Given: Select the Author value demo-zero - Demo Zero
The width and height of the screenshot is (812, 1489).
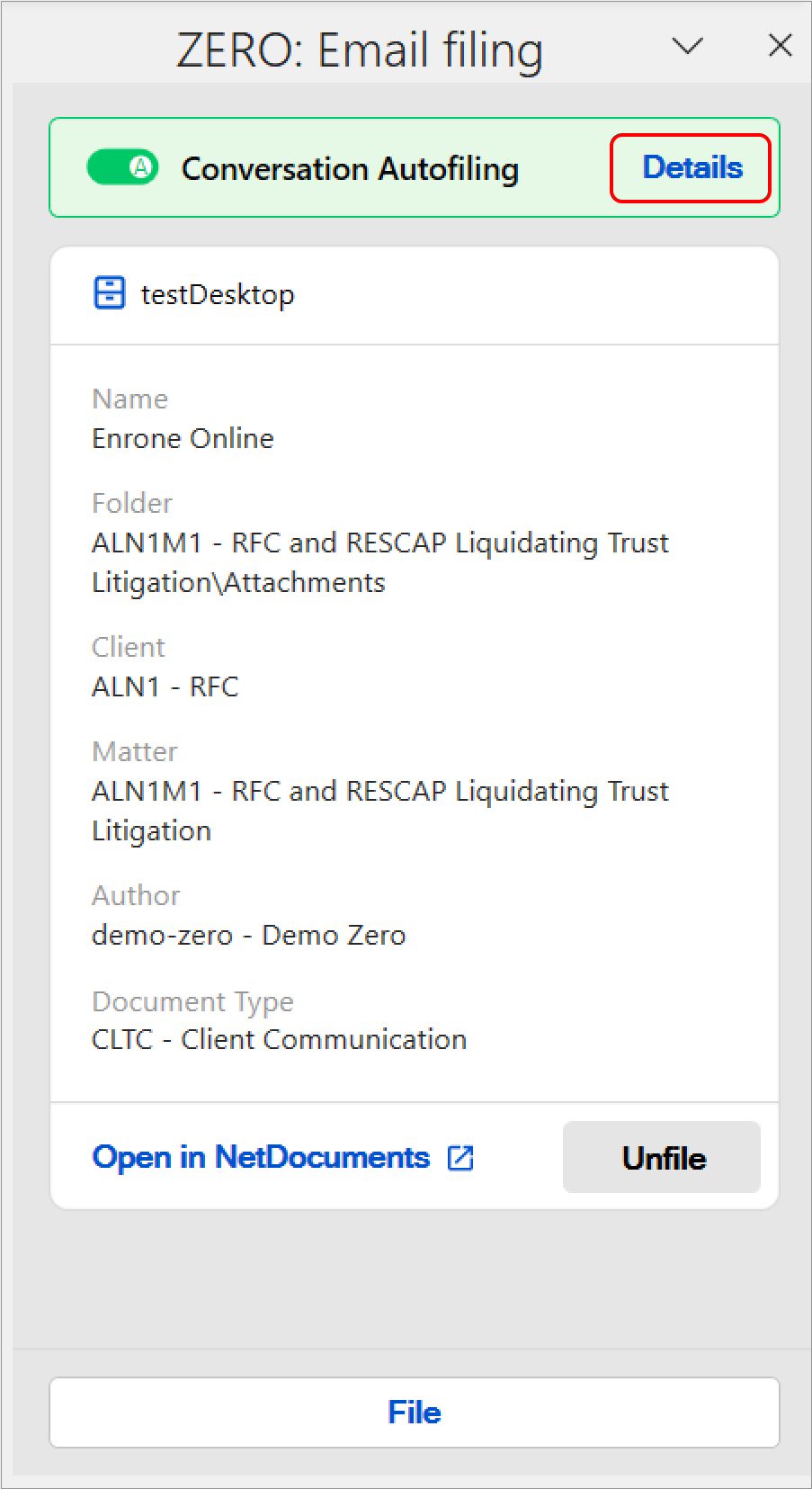Looking at the screenshot, I should [x=249, y=935].
